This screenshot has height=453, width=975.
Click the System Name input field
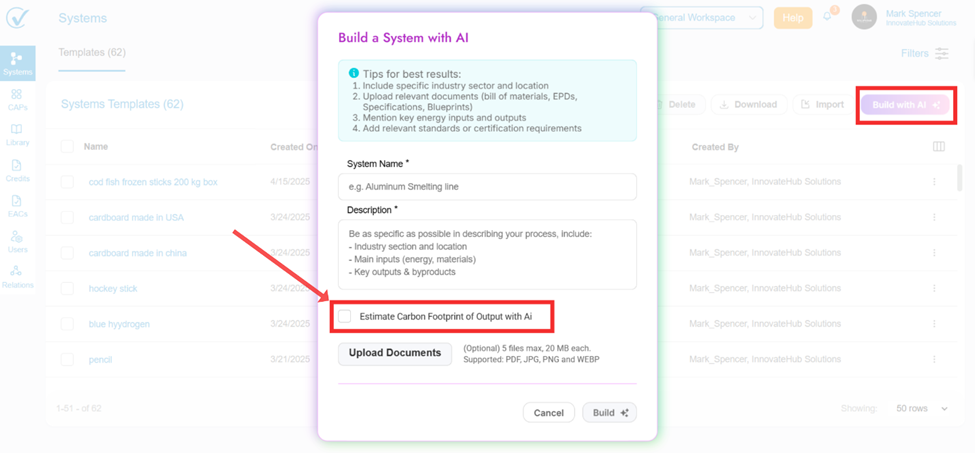[487, 187]
